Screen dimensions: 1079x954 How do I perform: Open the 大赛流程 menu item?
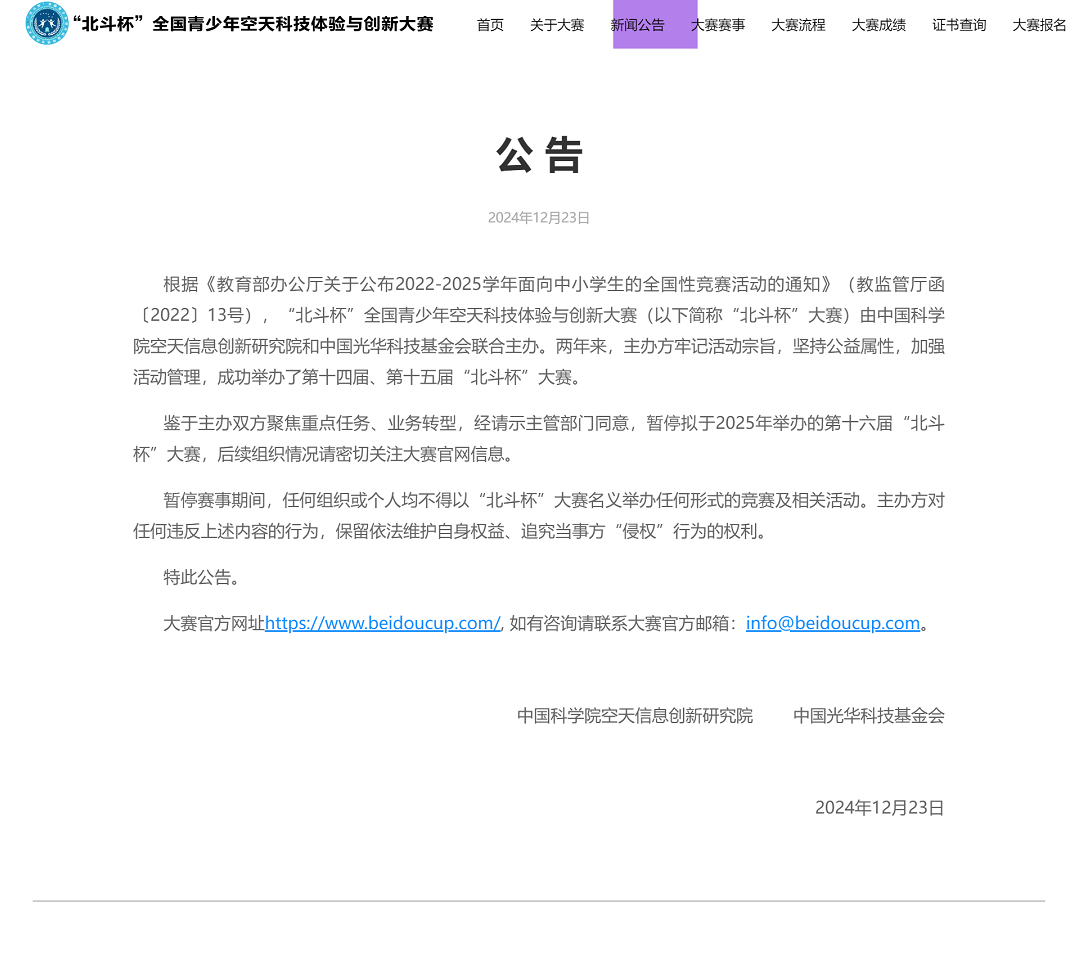(x=798, y=25)
